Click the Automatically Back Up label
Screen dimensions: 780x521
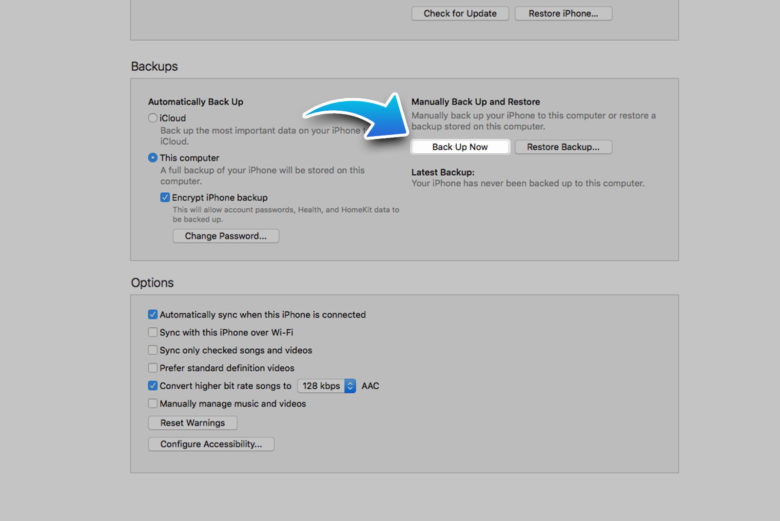(195, 102)
